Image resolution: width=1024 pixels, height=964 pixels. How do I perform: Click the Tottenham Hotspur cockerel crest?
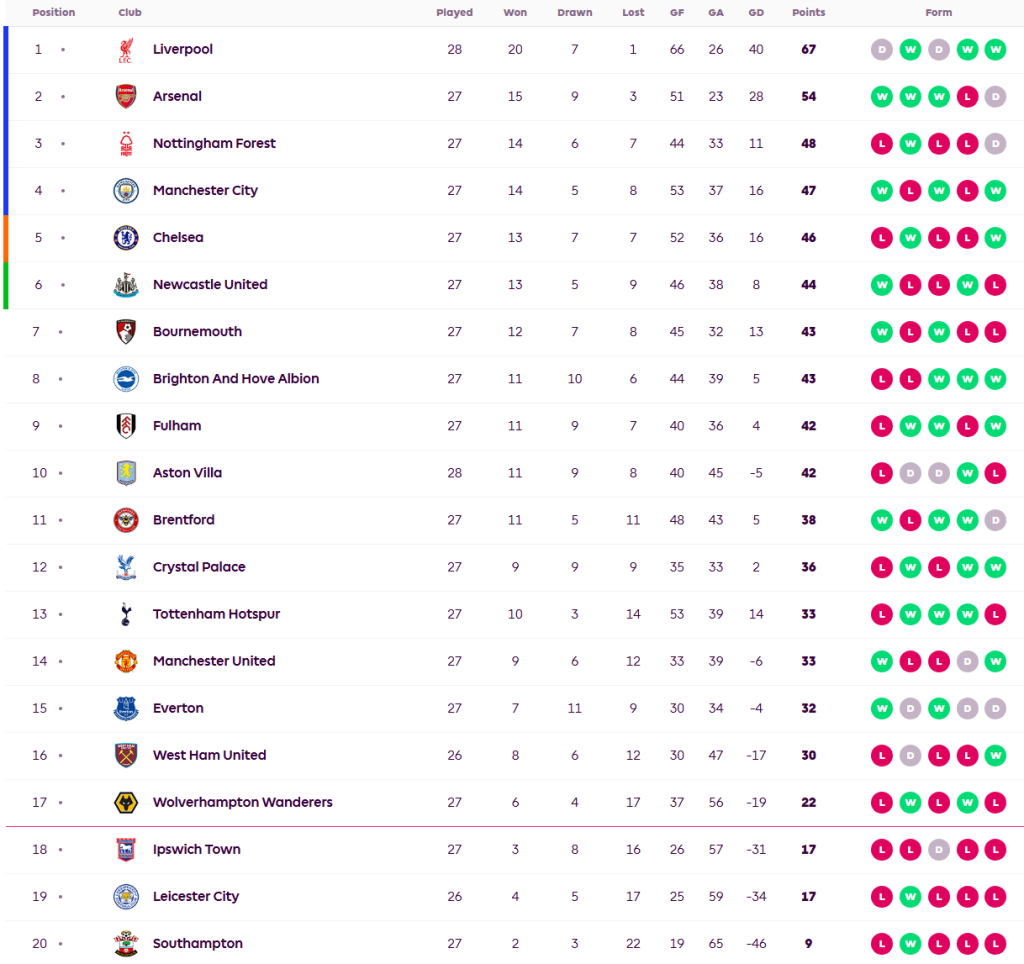pos(125,614)
